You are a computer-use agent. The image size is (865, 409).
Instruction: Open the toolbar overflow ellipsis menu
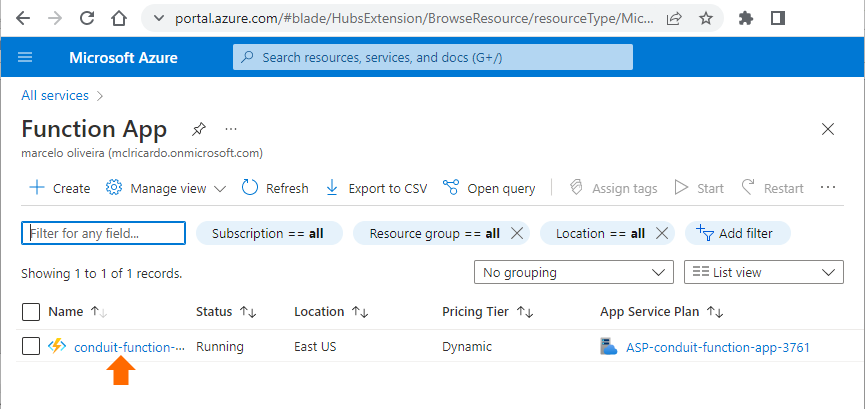[828, 188]
